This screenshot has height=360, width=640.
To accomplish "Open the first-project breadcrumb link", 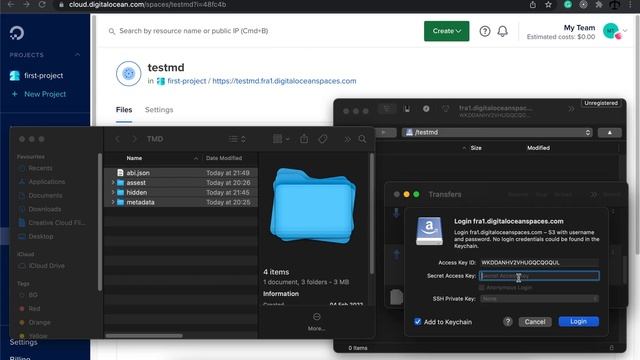I will point(187,81).
